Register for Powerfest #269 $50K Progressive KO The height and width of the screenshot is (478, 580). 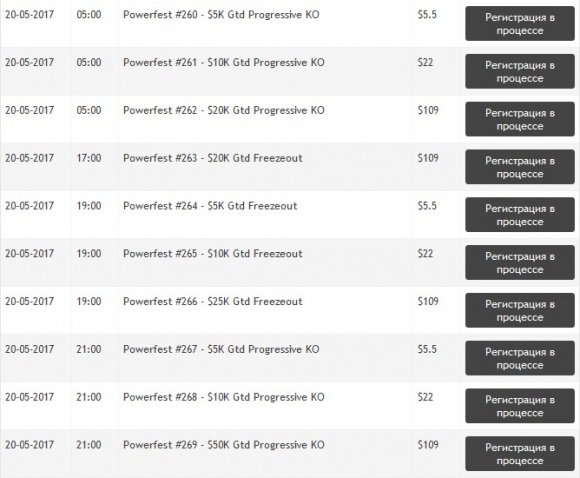[x=520, y=454]
